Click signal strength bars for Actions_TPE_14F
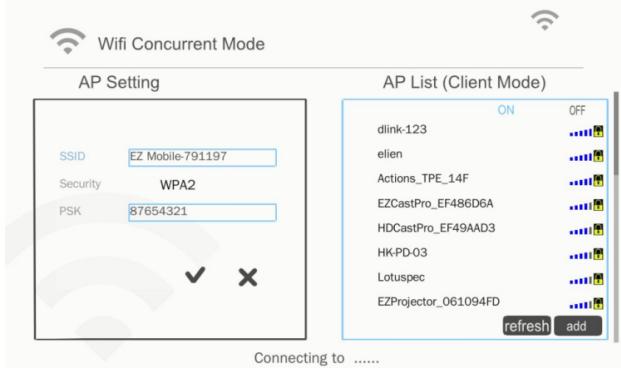Image resolution: width=621 pixels, height=368 pixels. (581, 181)
